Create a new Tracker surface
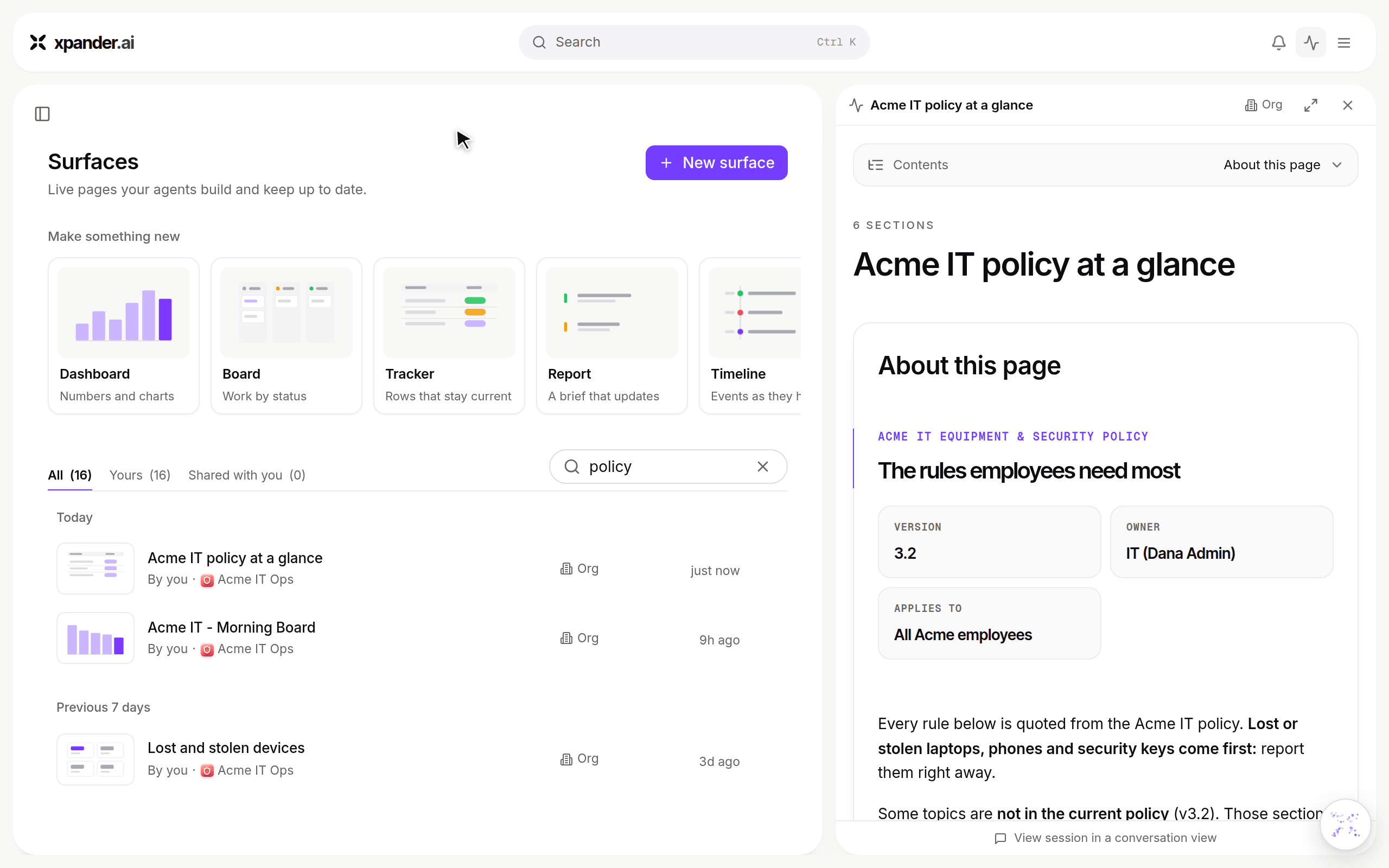Viewport: 1389px width, 868px height. pos(449,336)
